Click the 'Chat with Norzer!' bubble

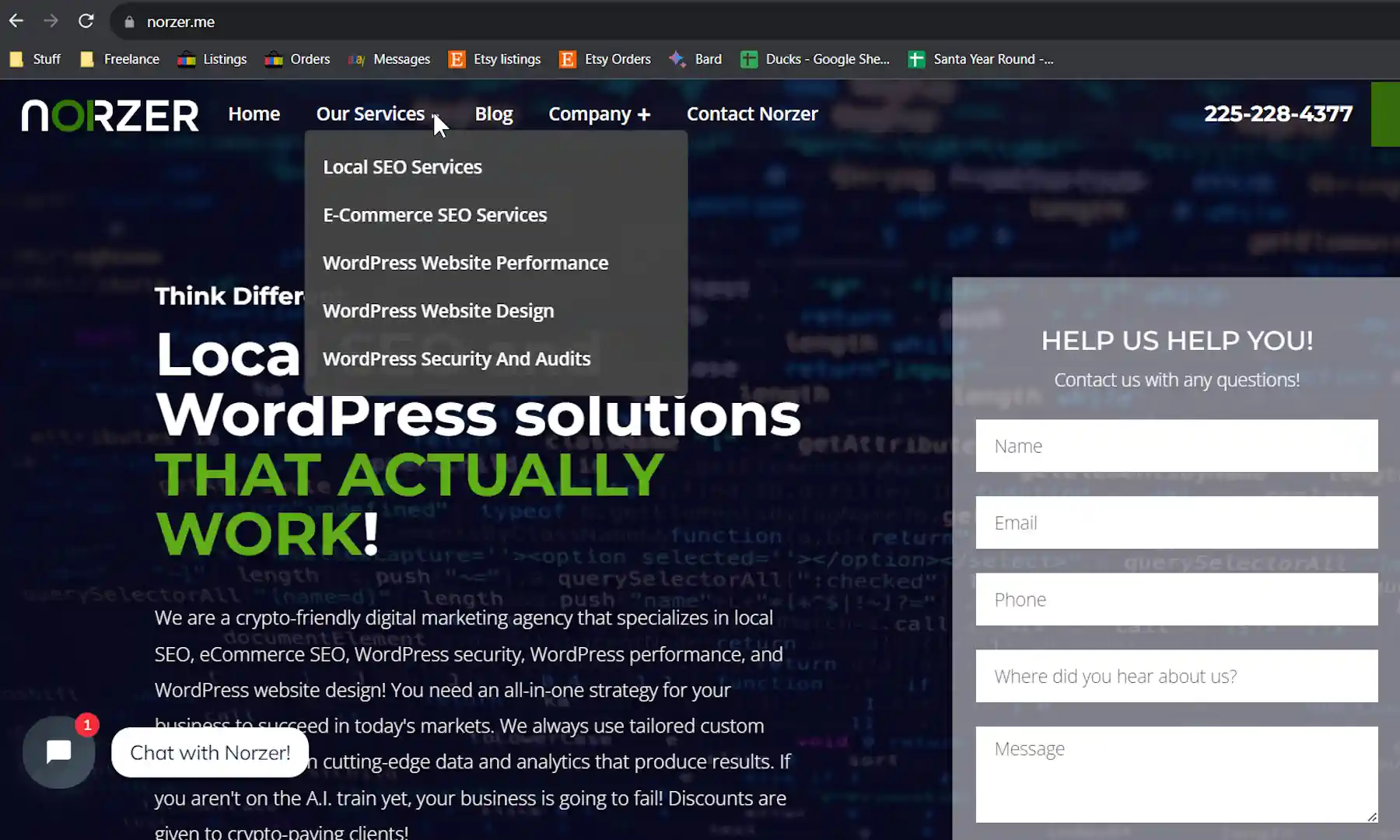[x=210, y=752]
